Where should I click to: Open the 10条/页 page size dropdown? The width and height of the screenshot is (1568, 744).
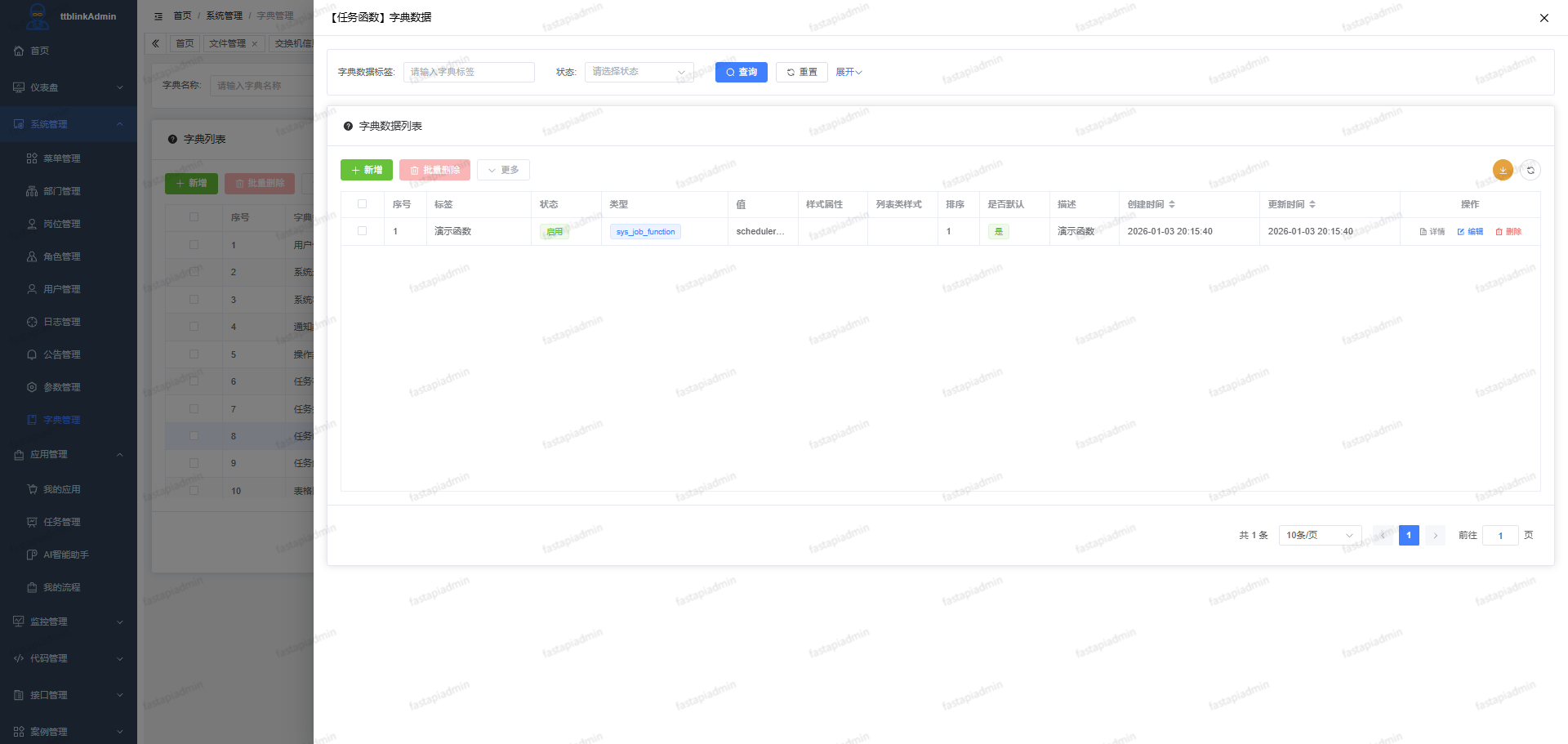[x=1319, y=535]
